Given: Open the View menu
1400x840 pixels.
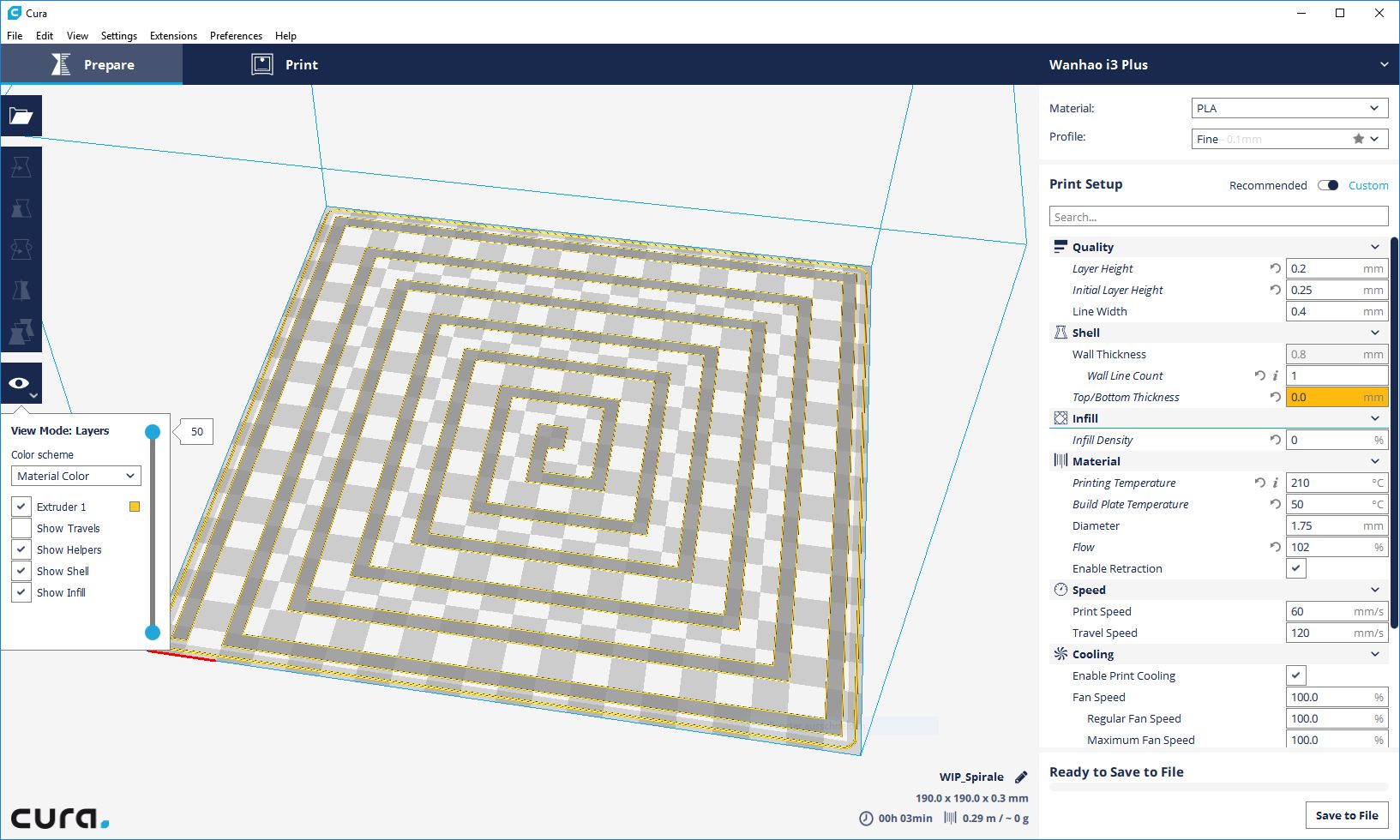Looking at the screenshot, I should click(77, 36).
